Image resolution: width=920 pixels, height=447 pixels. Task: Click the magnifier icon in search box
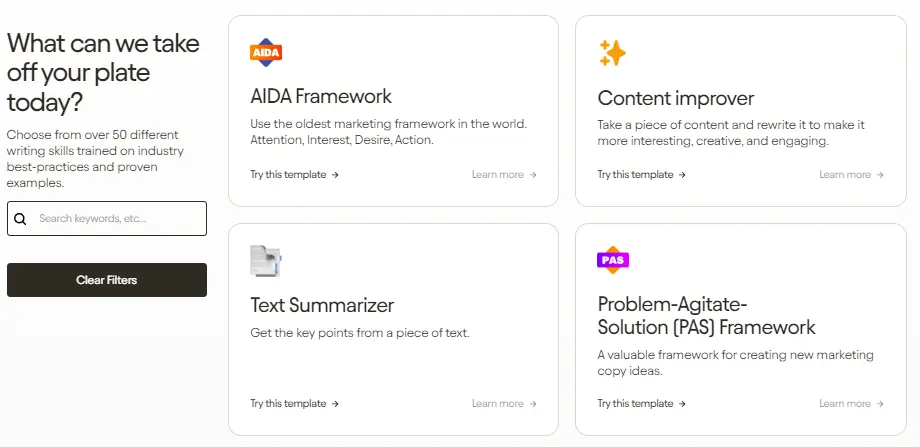pos(20,218)
